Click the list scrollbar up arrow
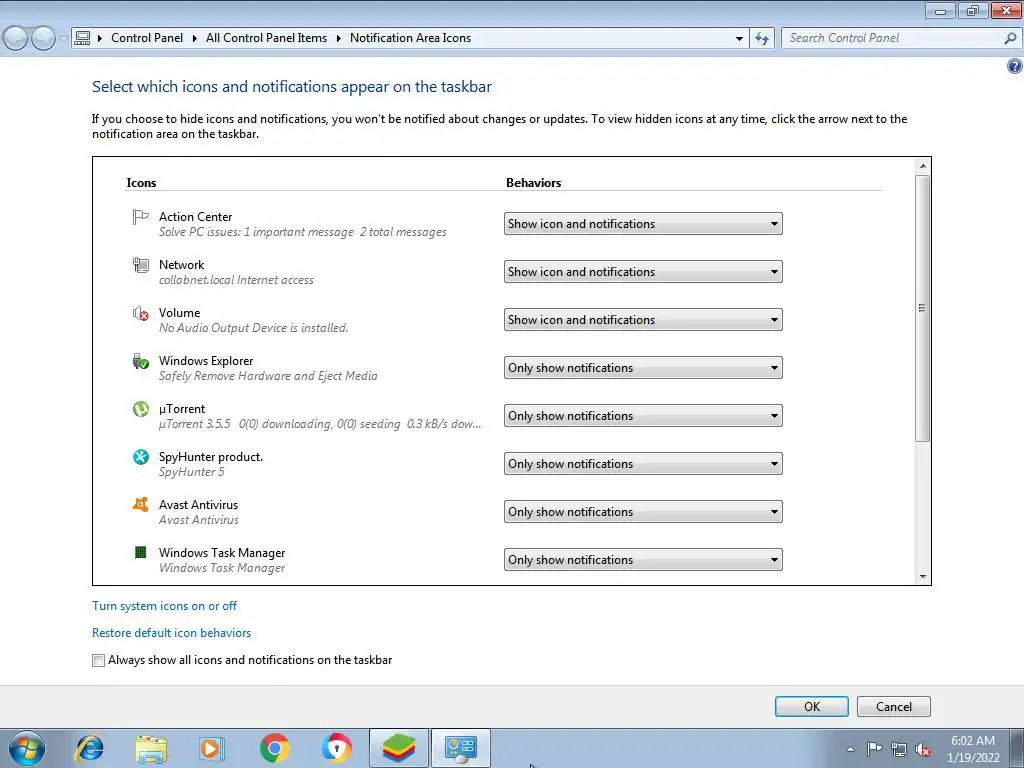Screen dimensions: 1024x768 tap(923, 166)
